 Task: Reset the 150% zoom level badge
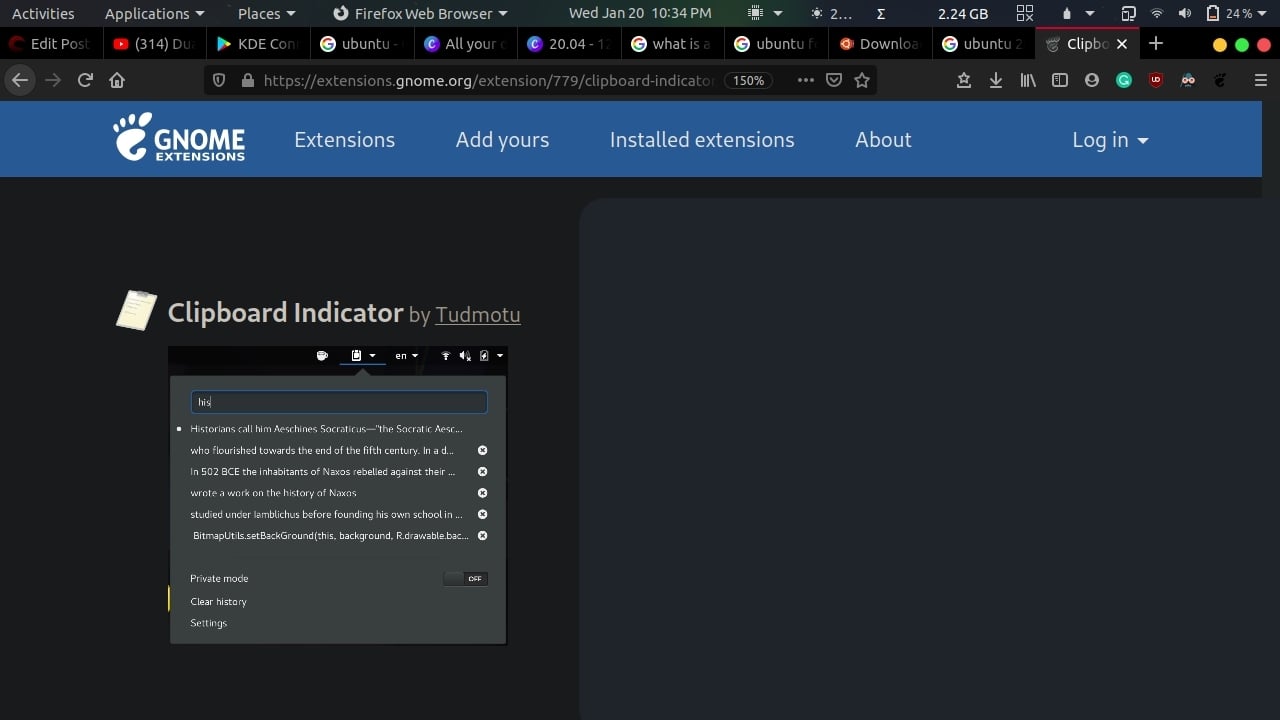[x=749, y=80]
